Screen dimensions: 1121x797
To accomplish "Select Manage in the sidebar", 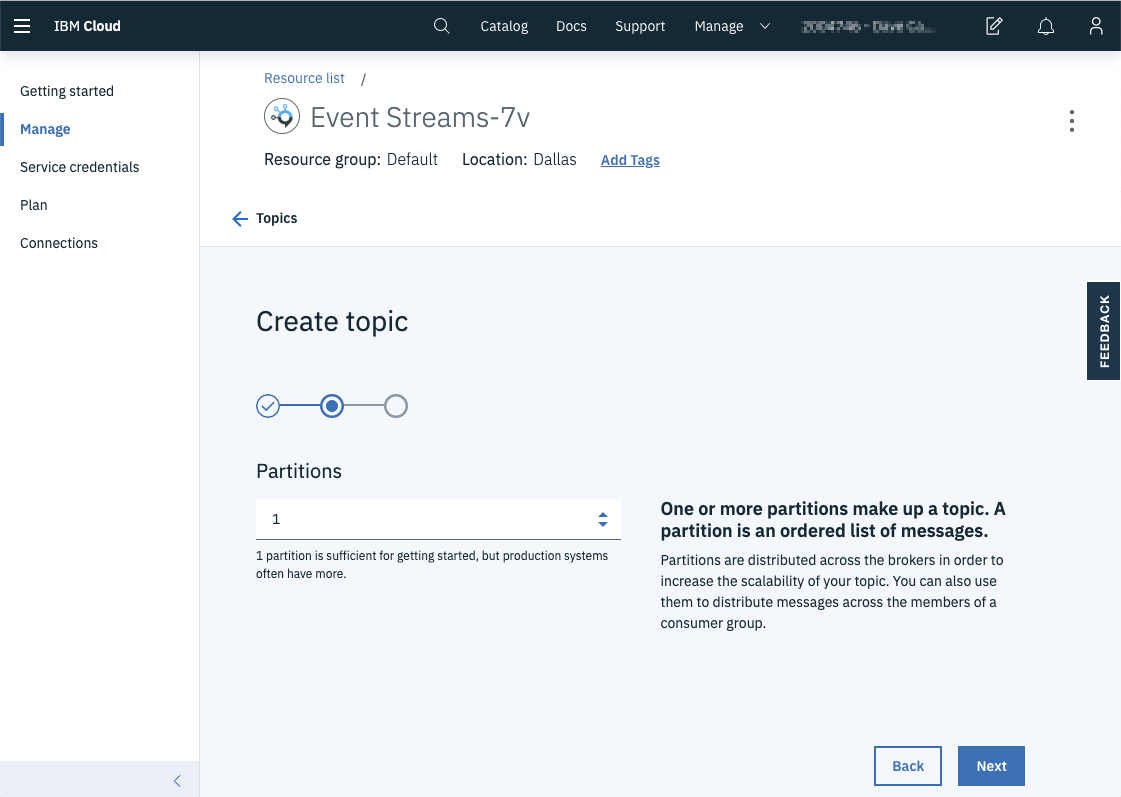I will (x=45, y=129).
